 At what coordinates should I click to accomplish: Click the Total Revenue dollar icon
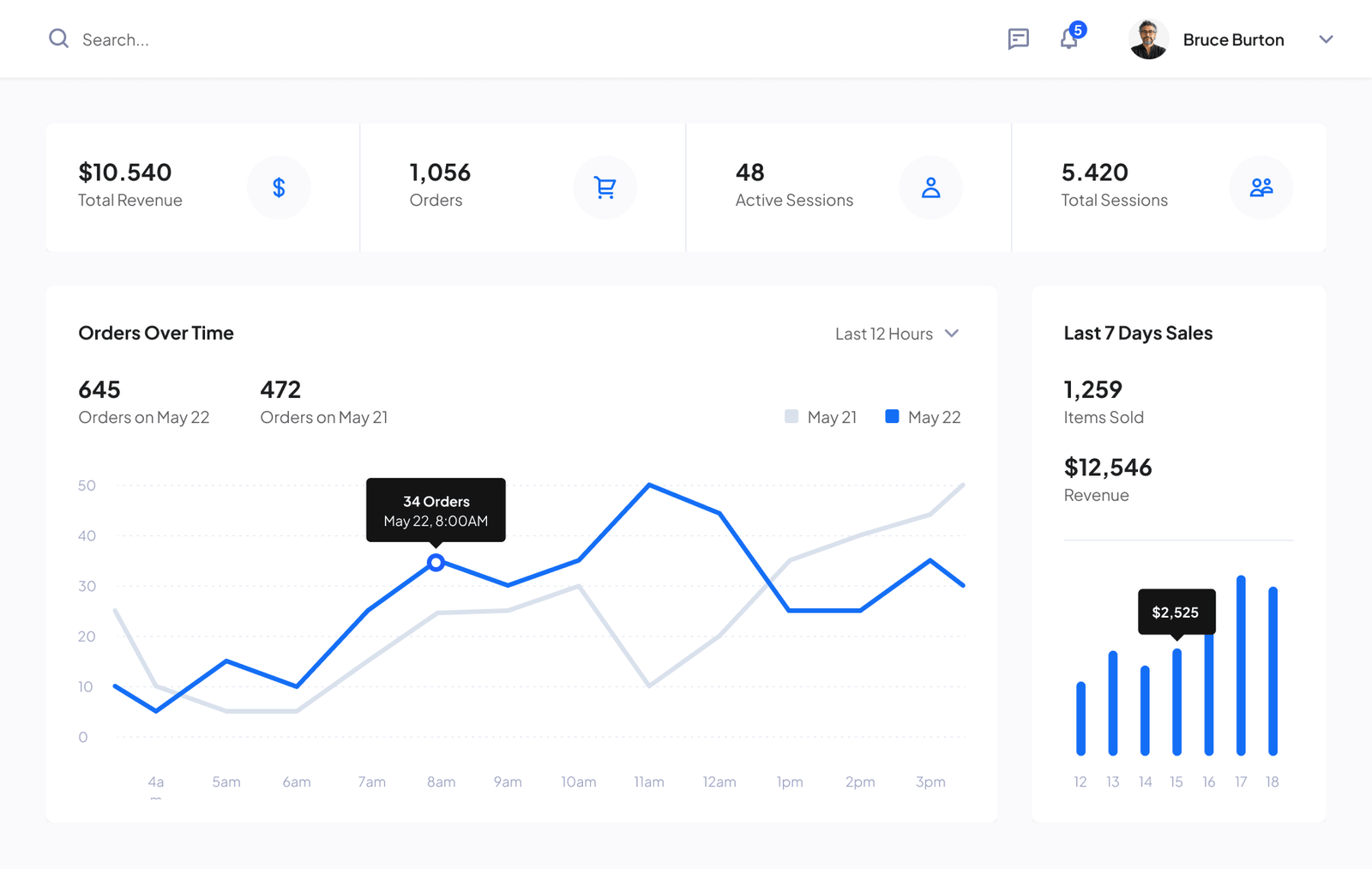coord(279,187)
